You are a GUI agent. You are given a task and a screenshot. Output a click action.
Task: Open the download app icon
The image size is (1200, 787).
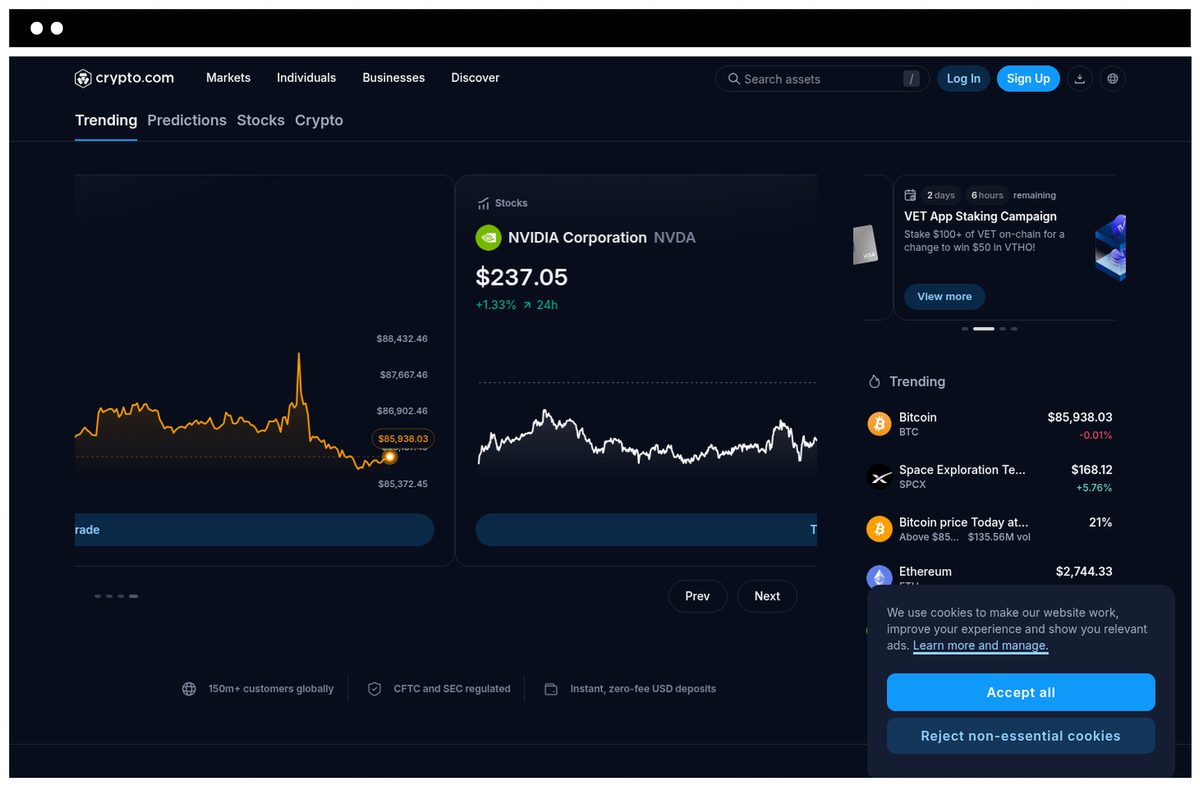[1079, 79]
